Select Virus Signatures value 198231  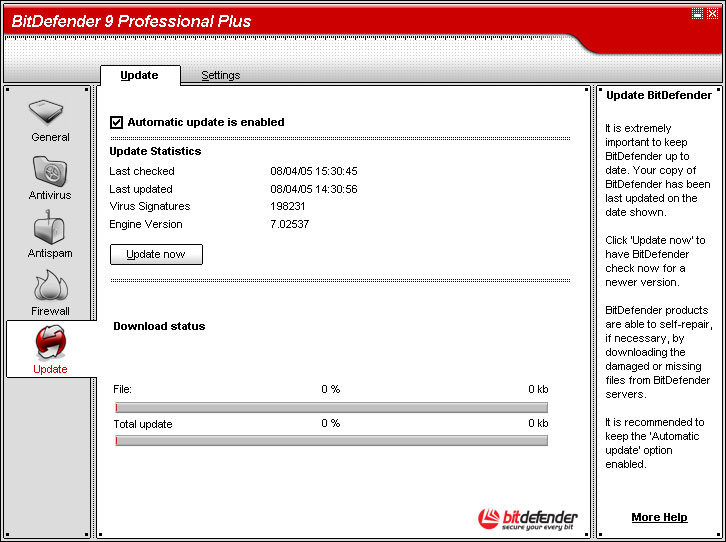pos(288,206)
